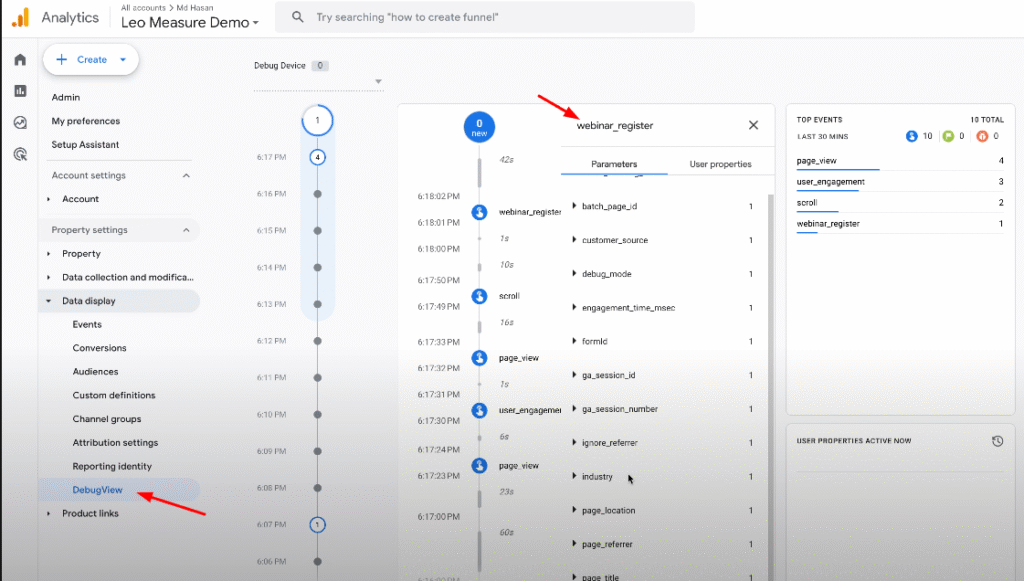Expand the ga_session_number parameter
Screen dimensions: 1024x581
[574, 409]
